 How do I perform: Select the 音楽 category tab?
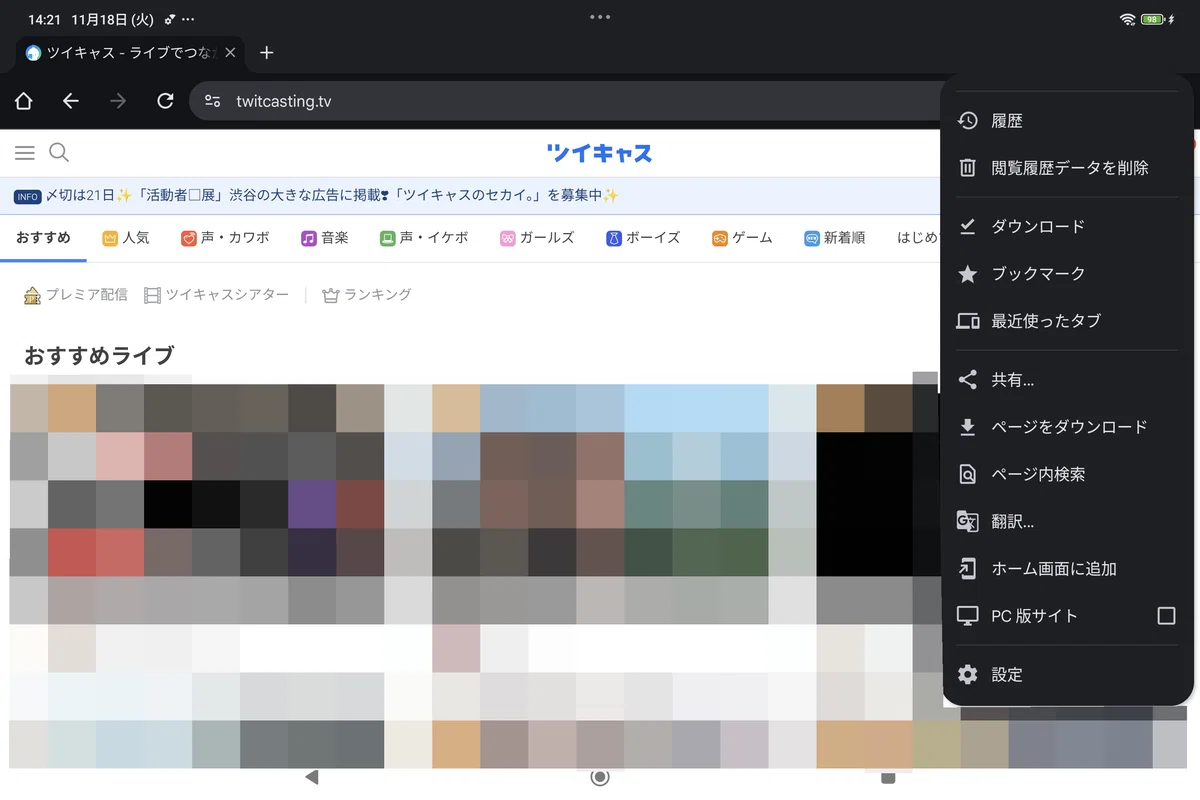click(325, 238)
